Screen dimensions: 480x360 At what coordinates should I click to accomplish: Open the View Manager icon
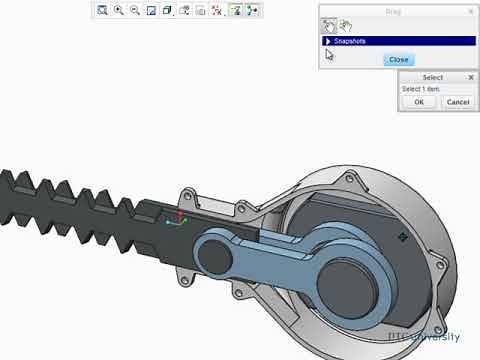tap(200, 10)
